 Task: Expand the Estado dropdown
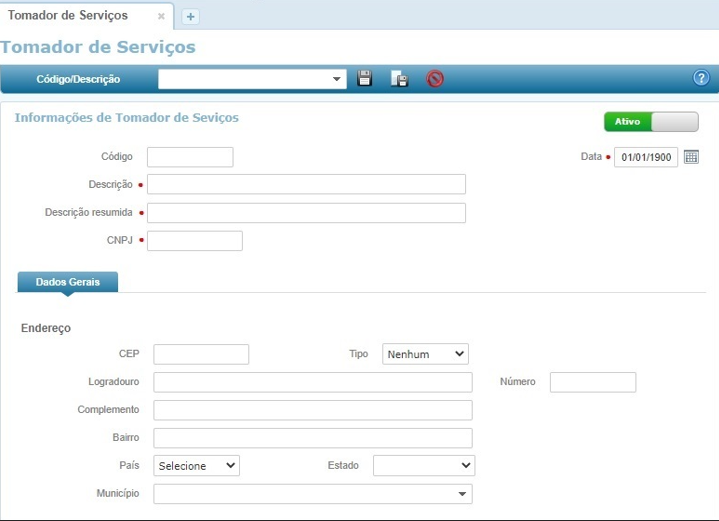pos(423,466)
